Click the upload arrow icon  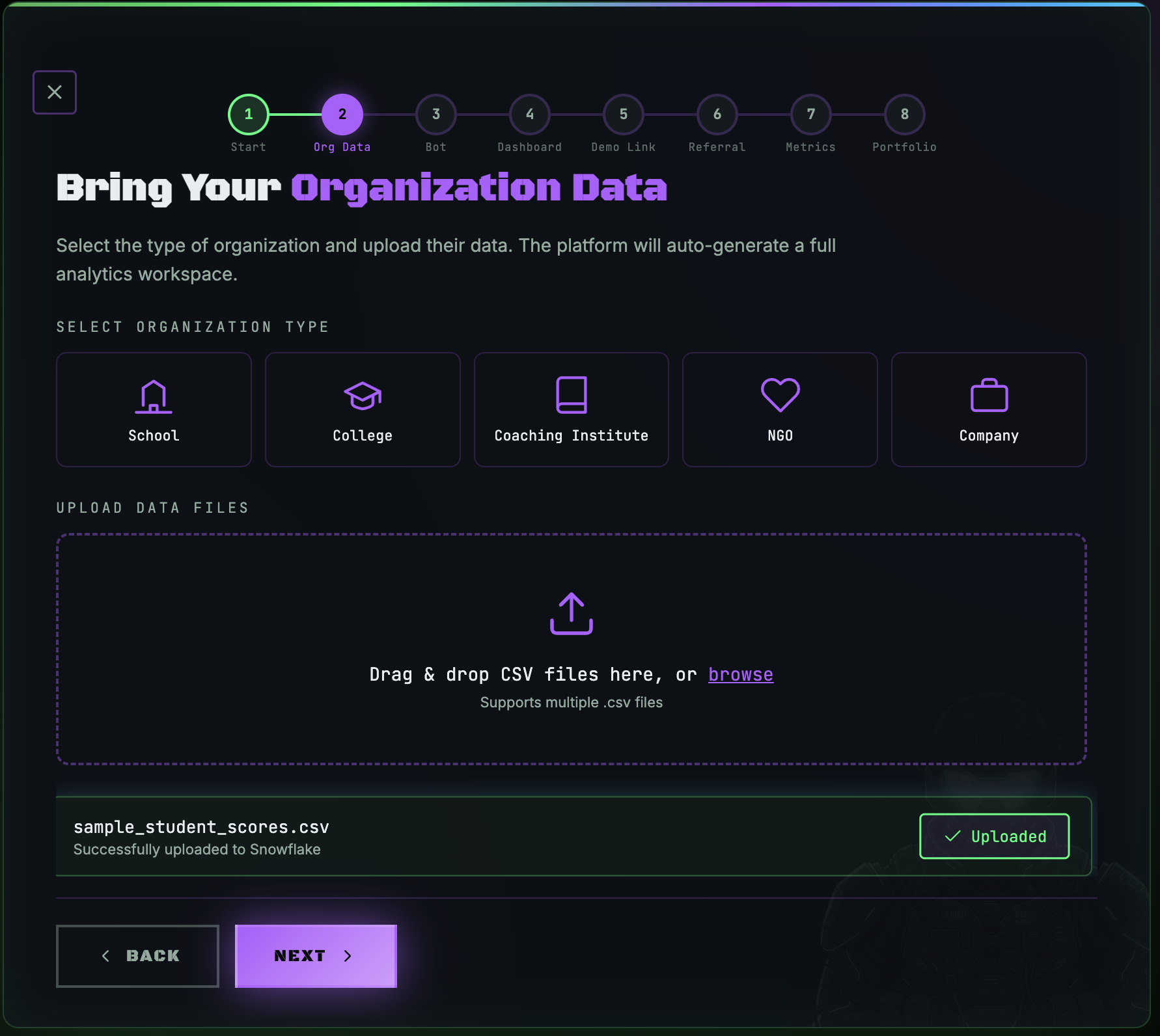pyautogui.click(x=572, y=614)
